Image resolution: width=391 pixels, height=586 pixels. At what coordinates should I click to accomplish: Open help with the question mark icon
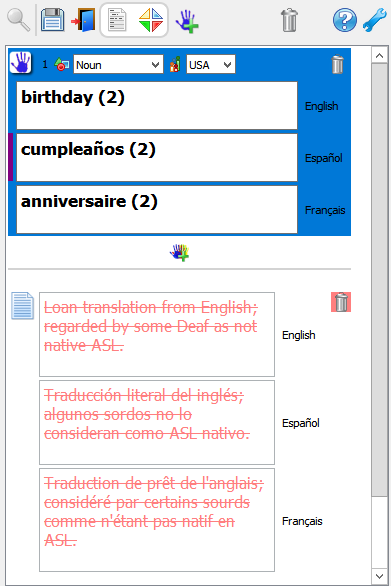point(345,20)
